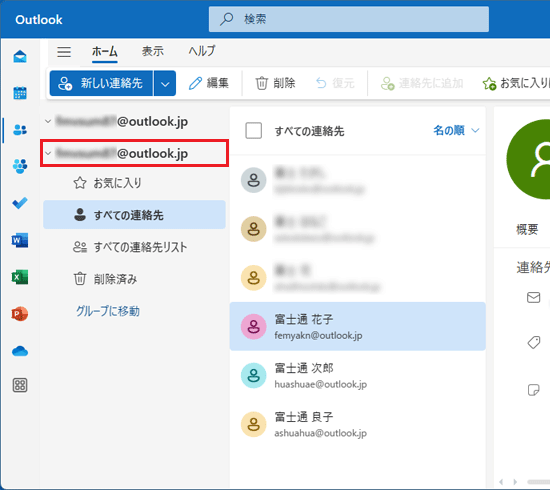
Task: Switch to the 表示 tab
Action: click(153, 51)
